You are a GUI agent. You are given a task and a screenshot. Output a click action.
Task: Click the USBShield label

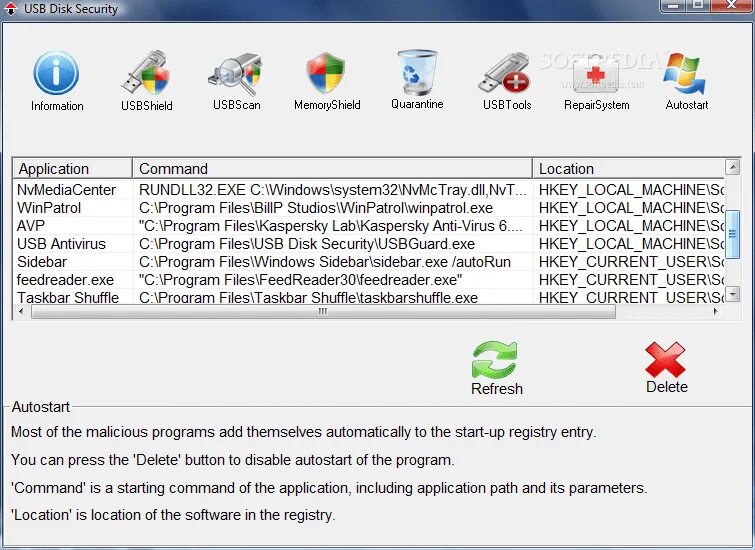click(146, 105)
